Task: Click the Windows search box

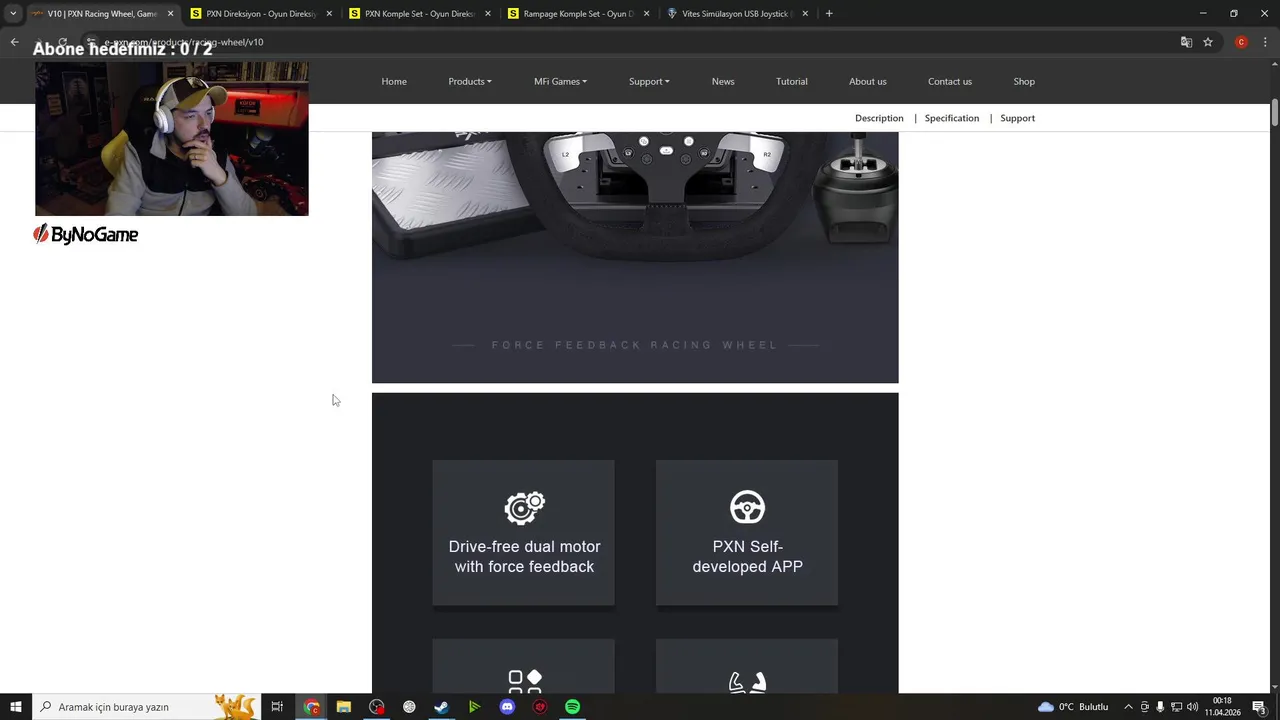Action: tap(146, 707)
